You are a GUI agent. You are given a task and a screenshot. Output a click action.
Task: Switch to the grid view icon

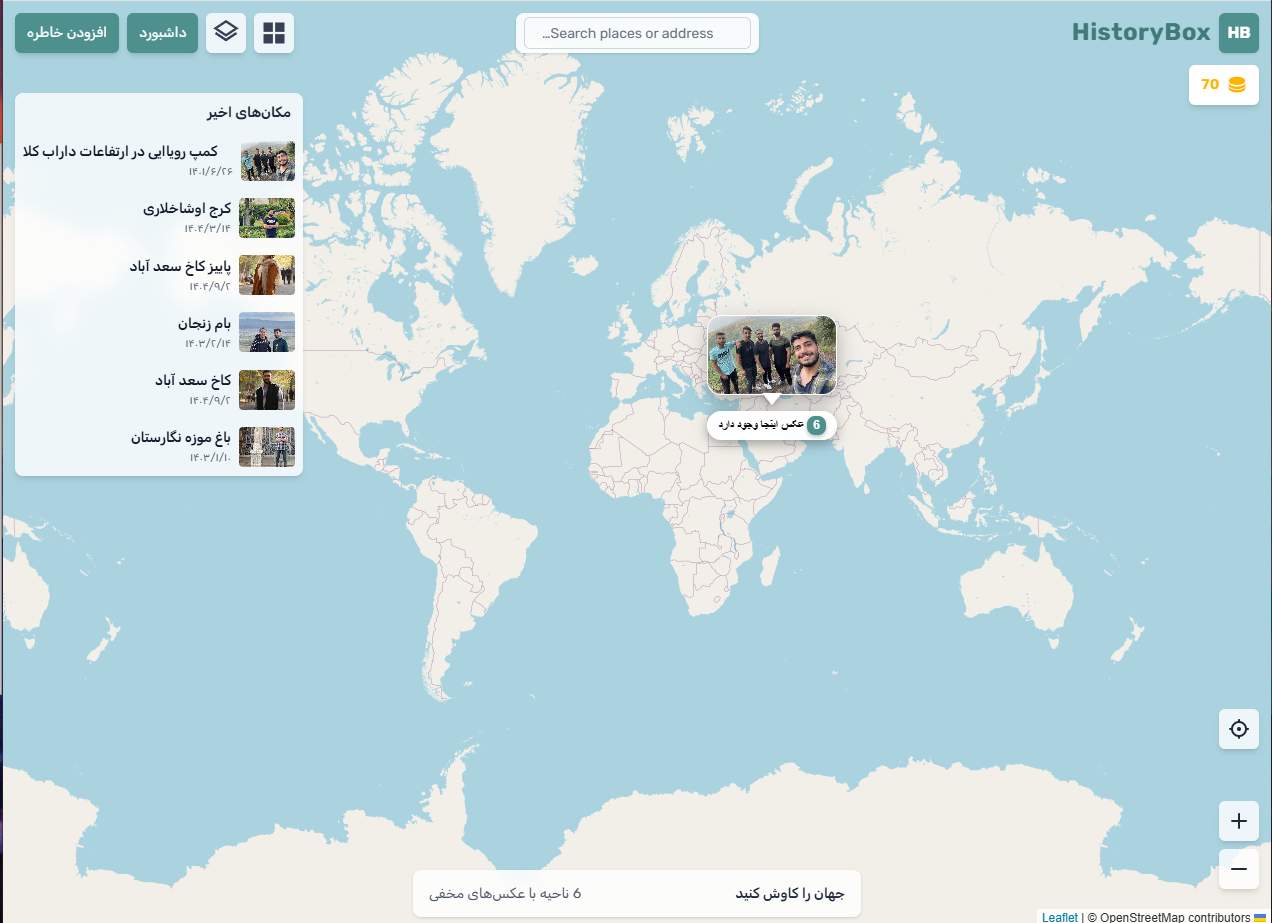274,33
